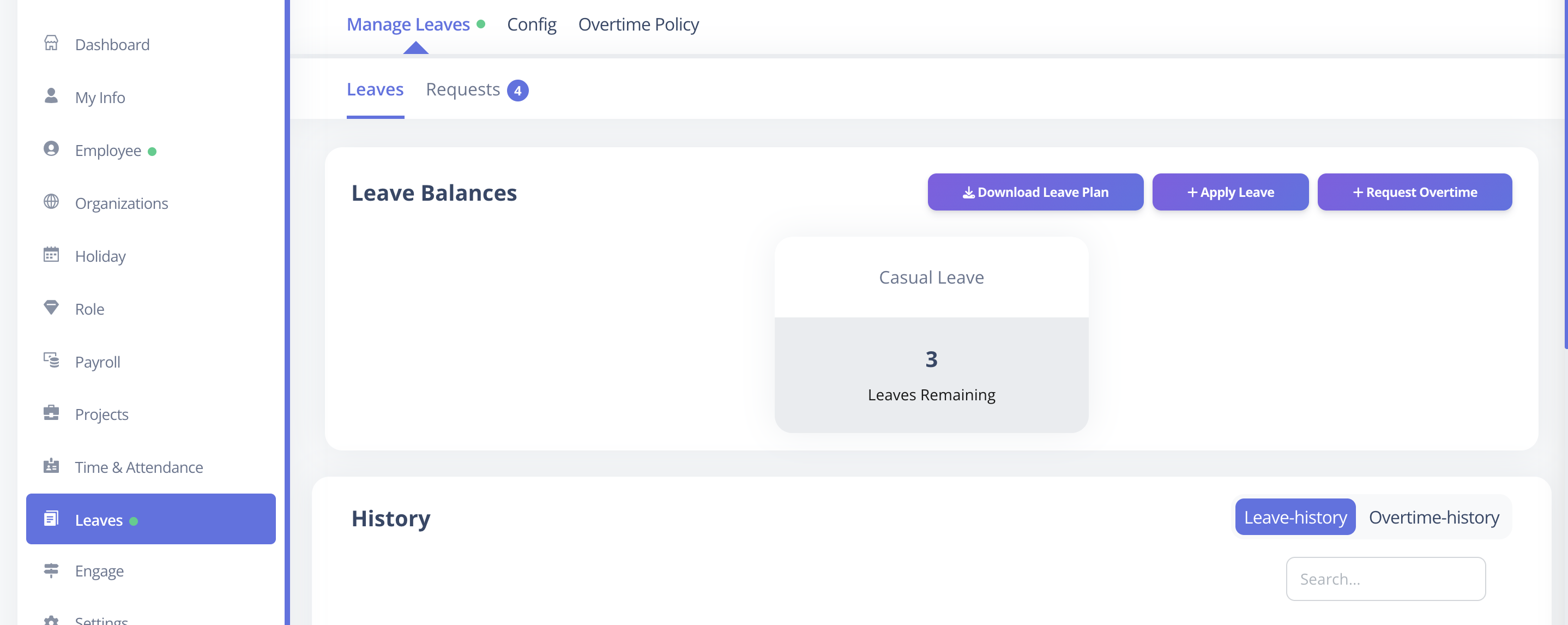Select the Leave-history toggle

click(x=1295, y=517)
